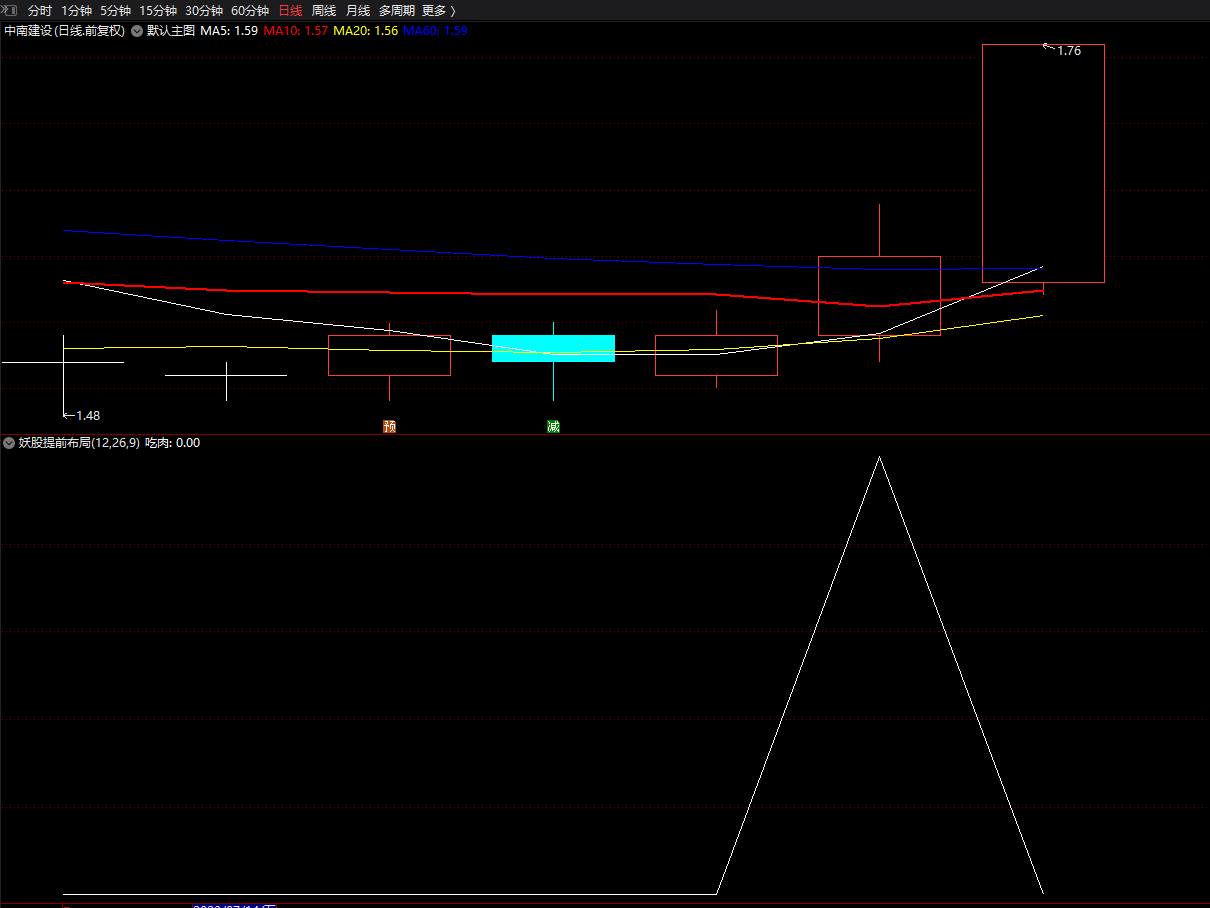The height and width of the screenshot is (908, 1210).
Task: Click the stock title 中南建设(日线.前复权)
Action: (x=64, y=31)
